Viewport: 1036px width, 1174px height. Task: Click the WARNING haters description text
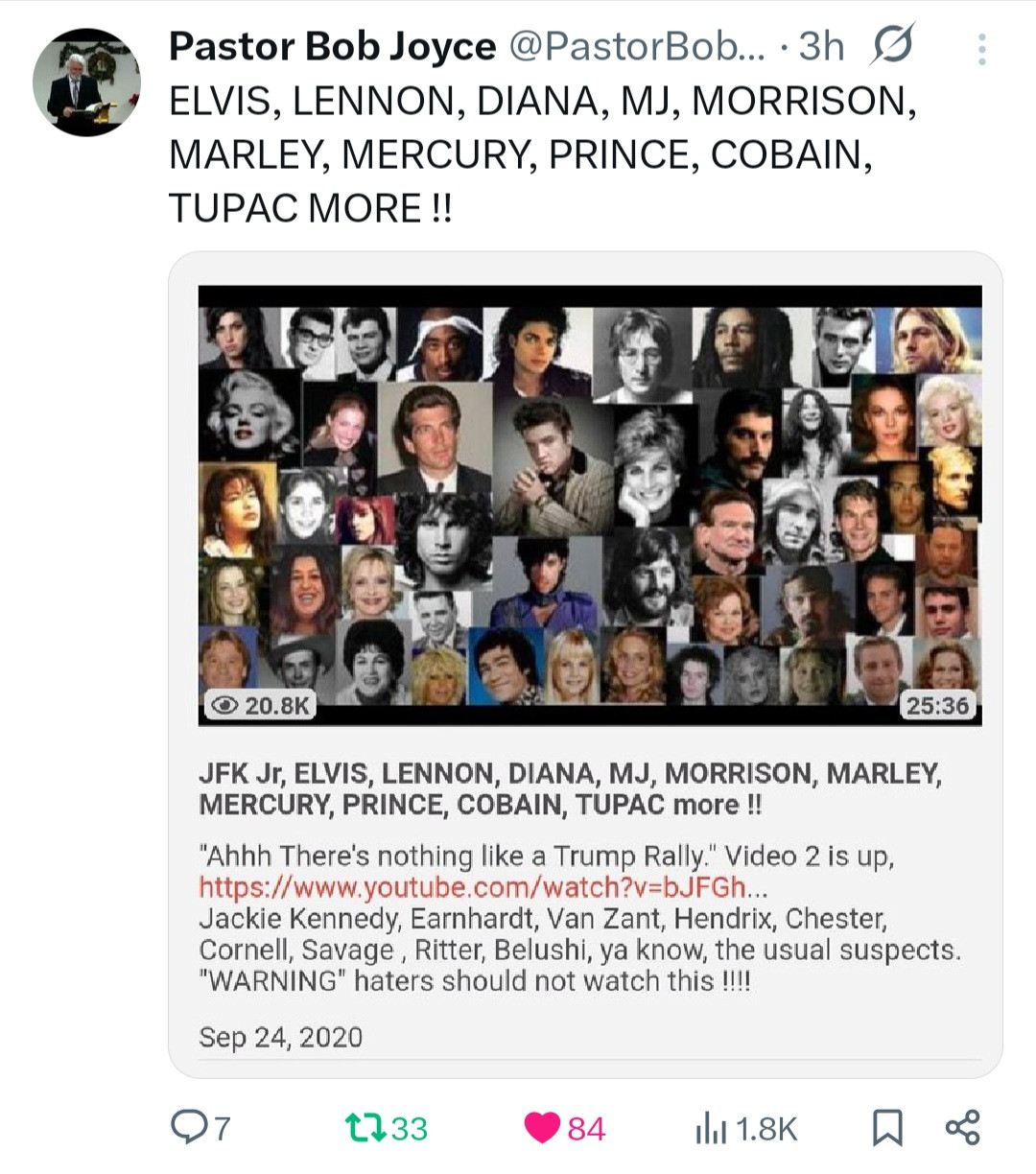pyautogui.click(x=475, y=981)
